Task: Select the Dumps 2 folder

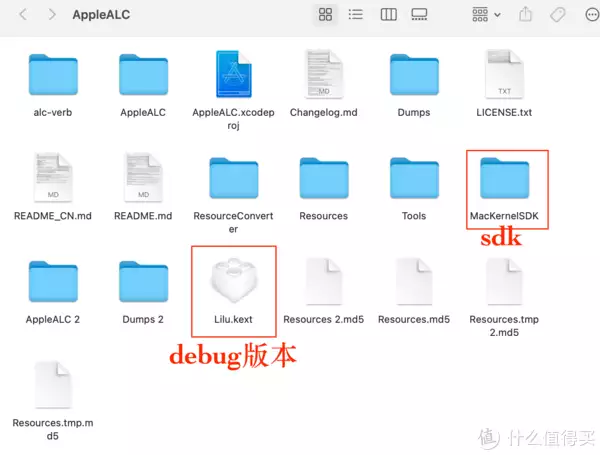Action: [x=143, y=281]
